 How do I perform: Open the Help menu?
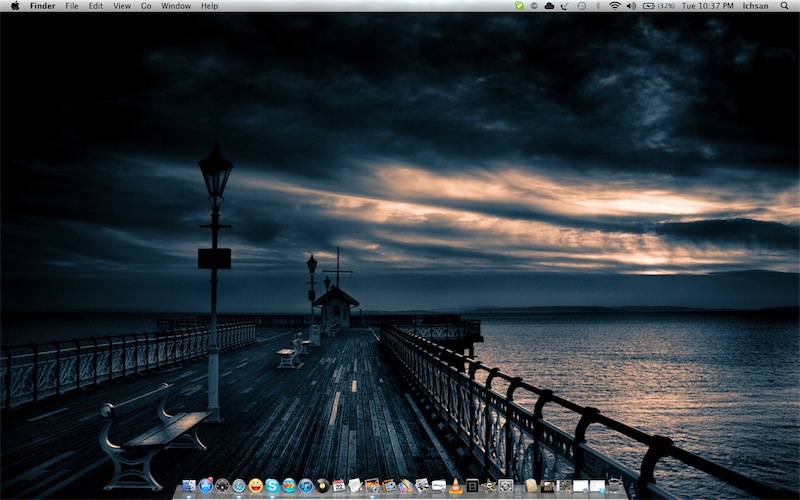coord(209,6)
